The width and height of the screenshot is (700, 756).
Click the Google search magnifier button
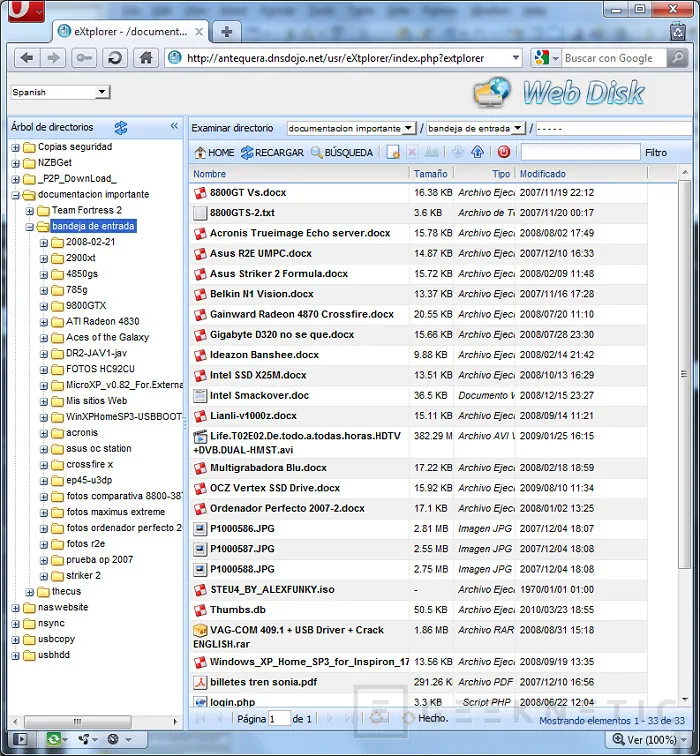[x=677, y=58]
